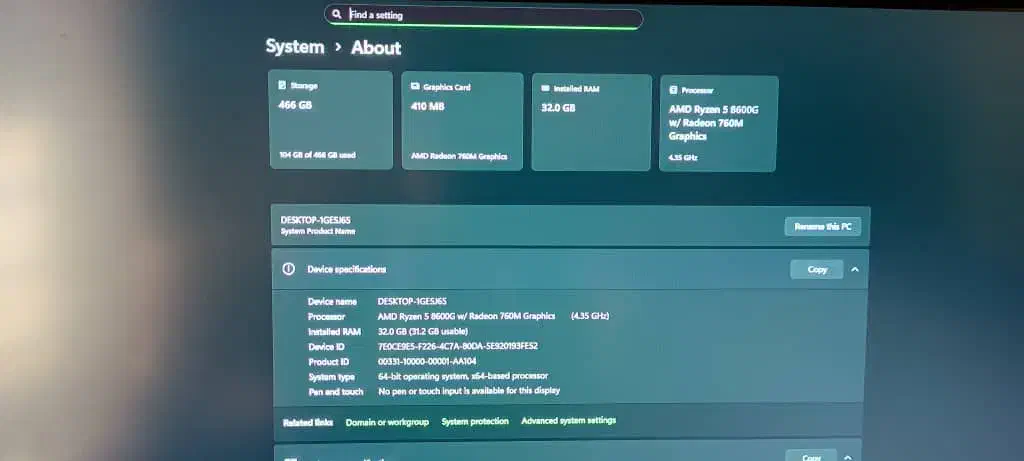Click the Device specifications info icon

tap(289, 269)
